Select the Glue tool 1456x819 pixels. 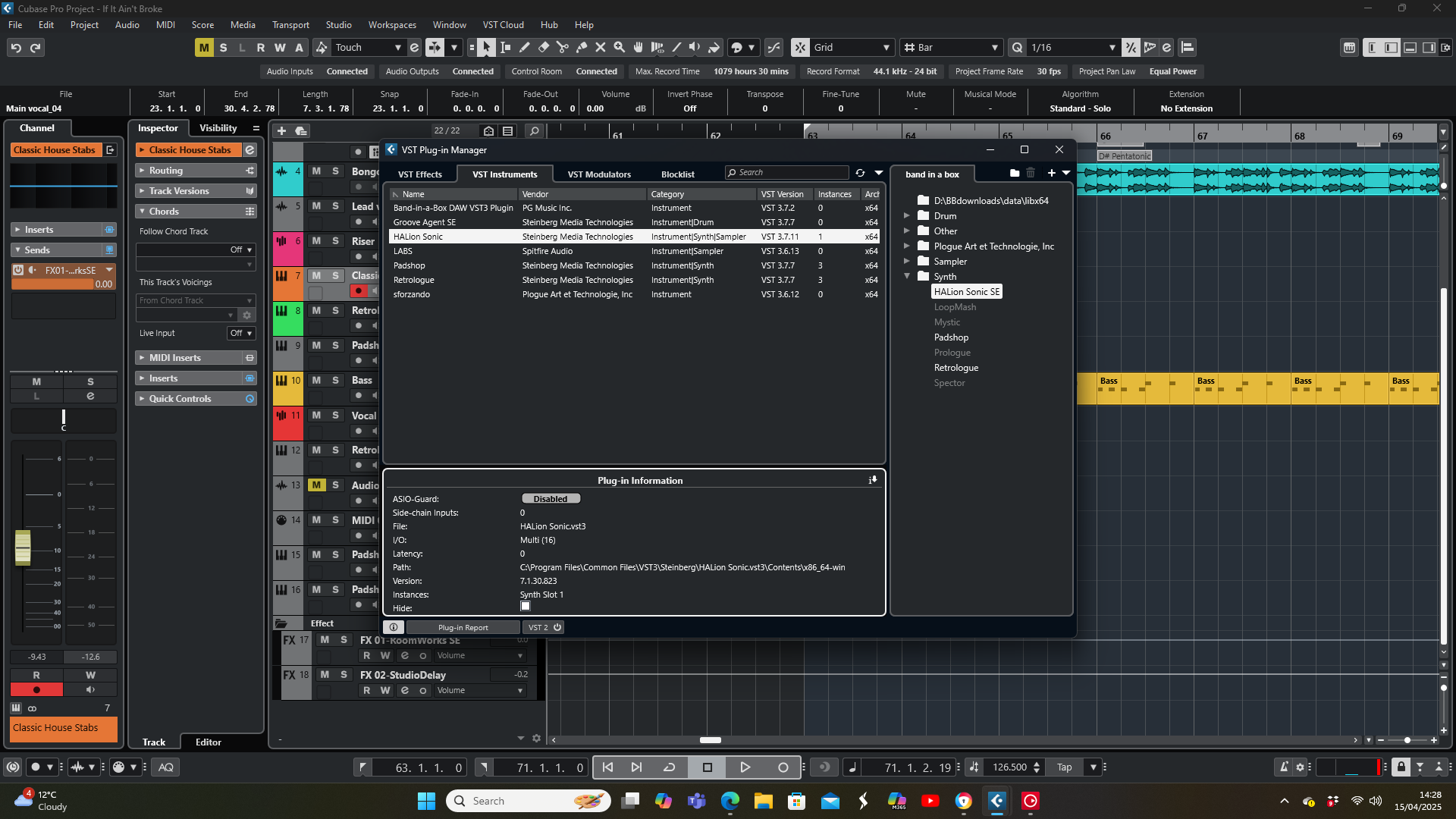[581, 48]
